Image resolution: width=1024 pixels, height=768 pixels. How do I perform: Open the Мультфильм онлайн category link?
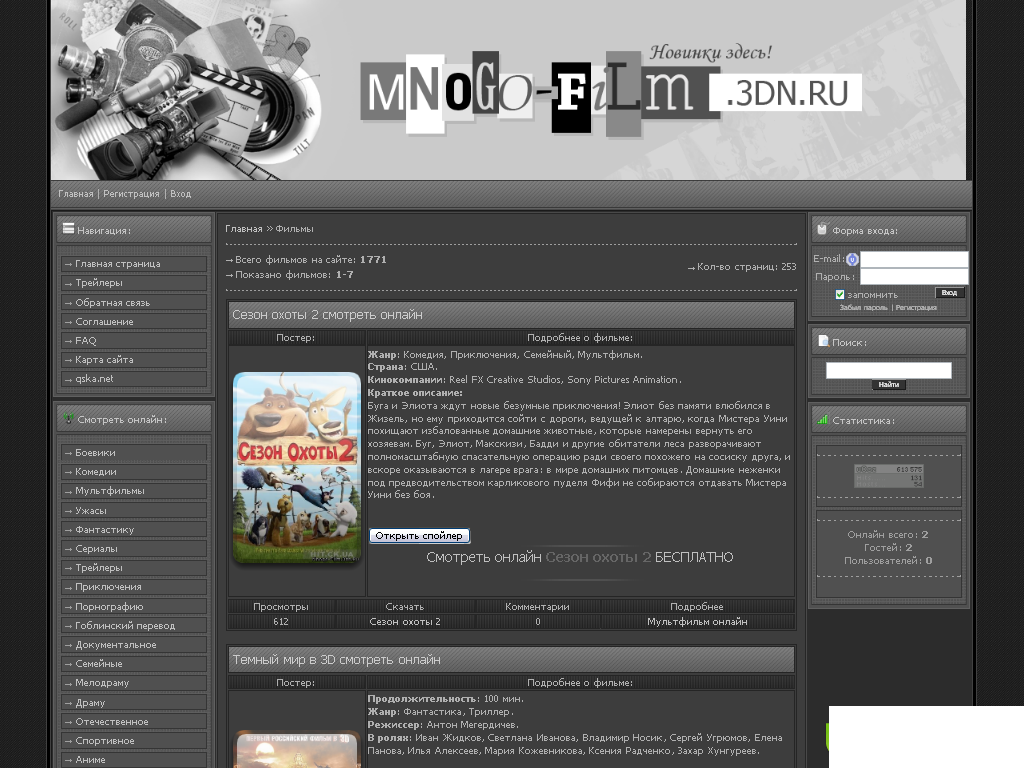697,621
